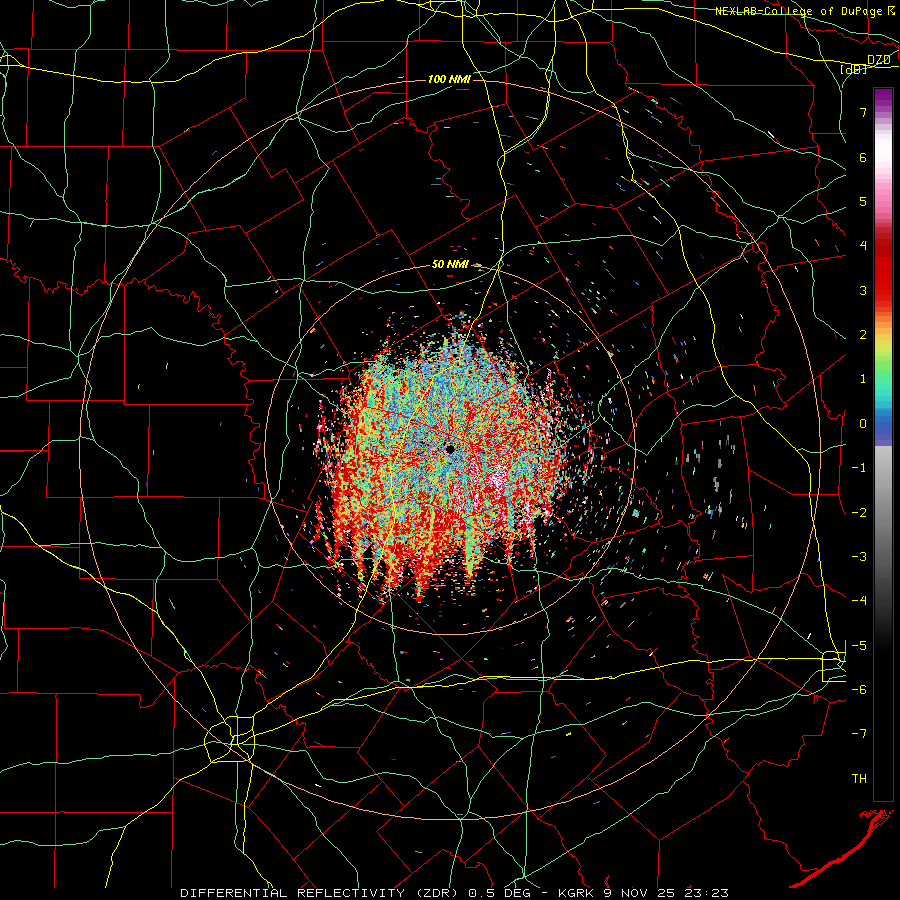This screenshot has height=900, width=900.
Task: Click the '-4' value on color scale
Action: pos(859,601)
